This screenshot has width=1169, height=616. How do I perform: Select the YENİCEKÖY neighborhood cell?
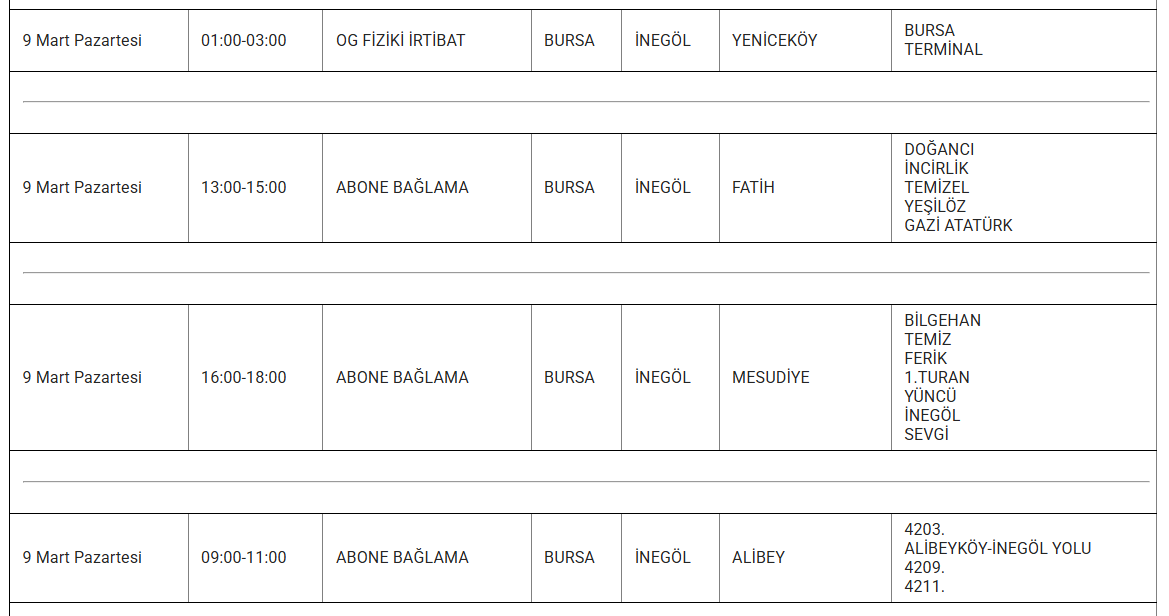(x=774, y=41)
